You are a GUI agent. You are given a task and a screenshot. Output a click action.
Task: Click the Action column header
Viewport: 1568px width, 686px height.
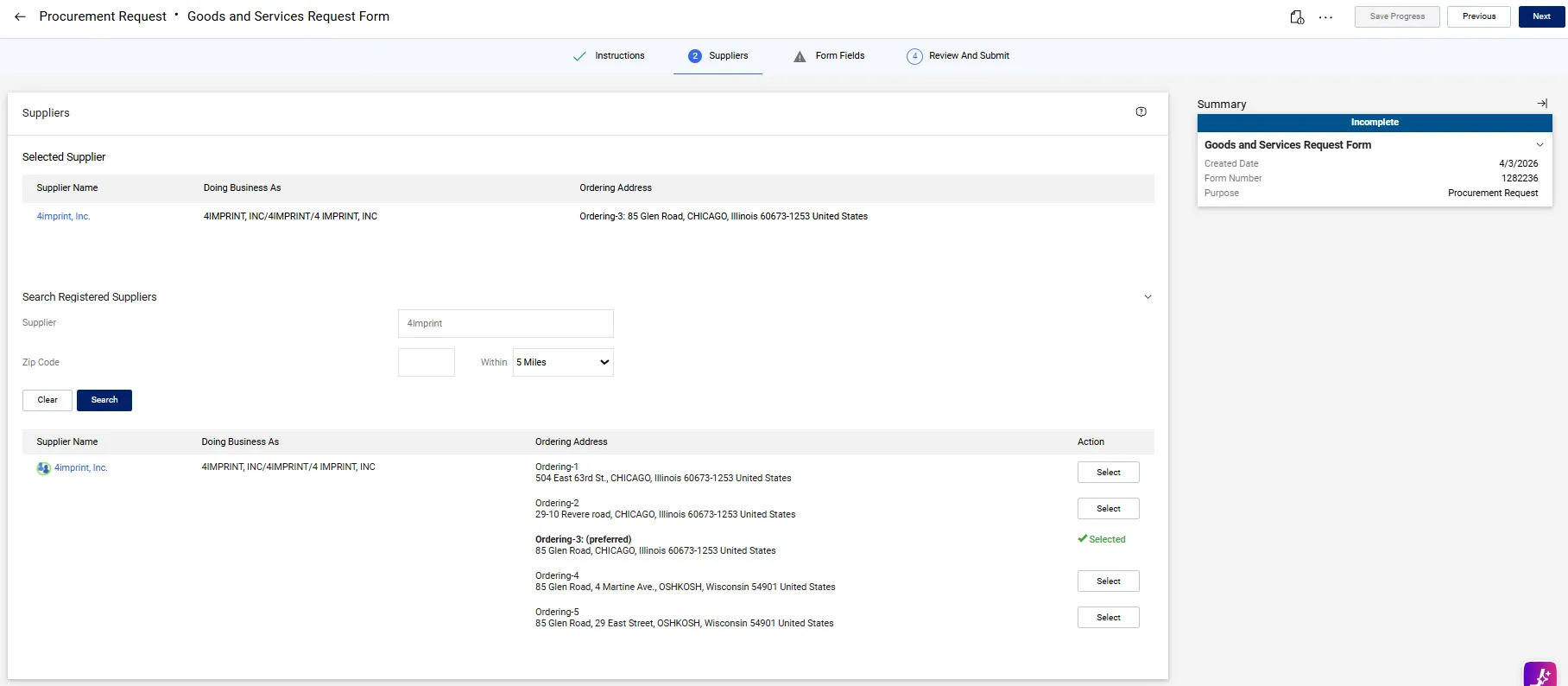tap(1091, 442)
